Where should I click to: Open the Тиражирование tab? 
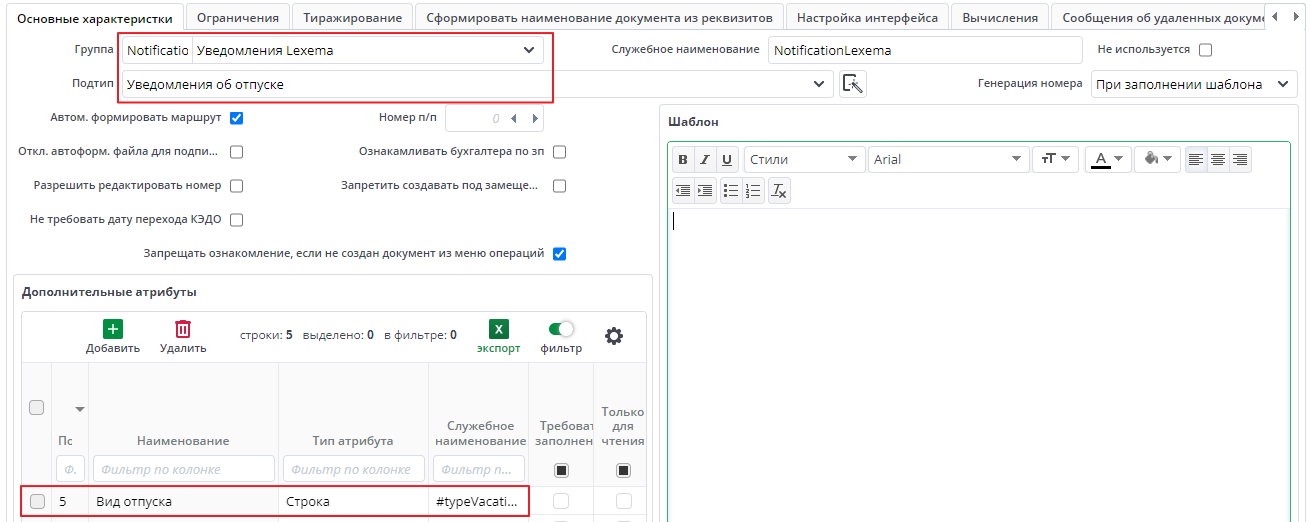click(353, 18)
